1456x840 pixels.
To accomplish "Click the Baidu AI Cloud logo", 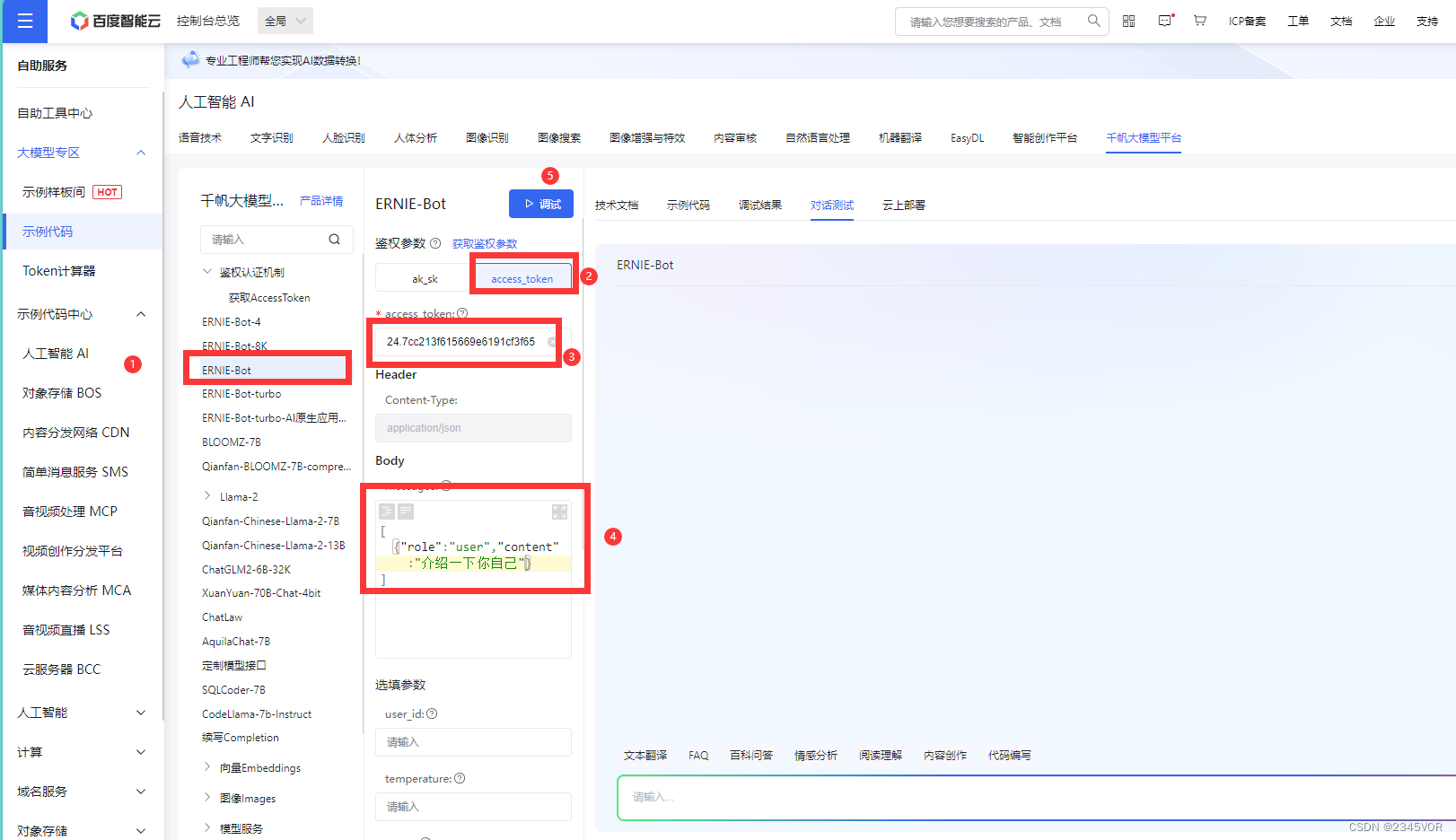I will pyautogui.click(x=115, y=21).
